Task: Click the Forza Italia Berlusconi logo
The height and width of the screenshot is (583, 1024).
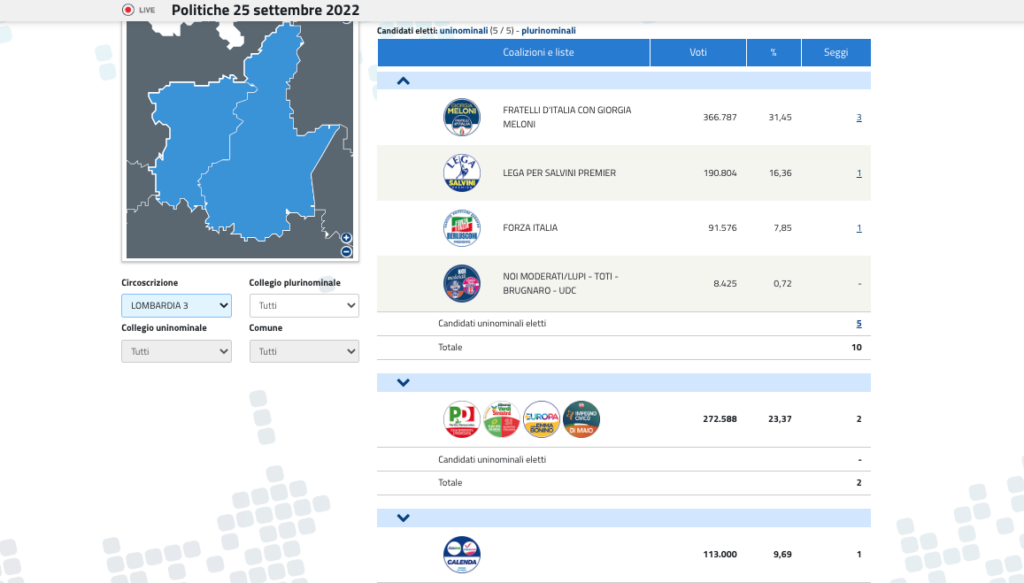Action: [462, 228]
